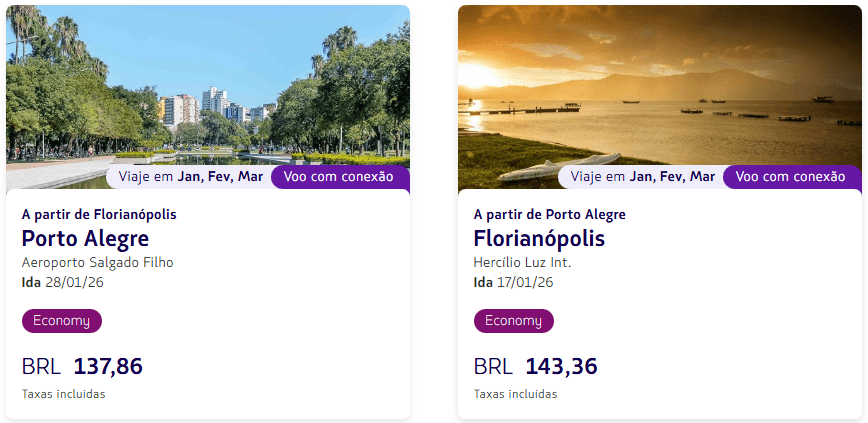
Task: Click "Aeroporto Salgado Filho" airport name
Action: [97, 263]
